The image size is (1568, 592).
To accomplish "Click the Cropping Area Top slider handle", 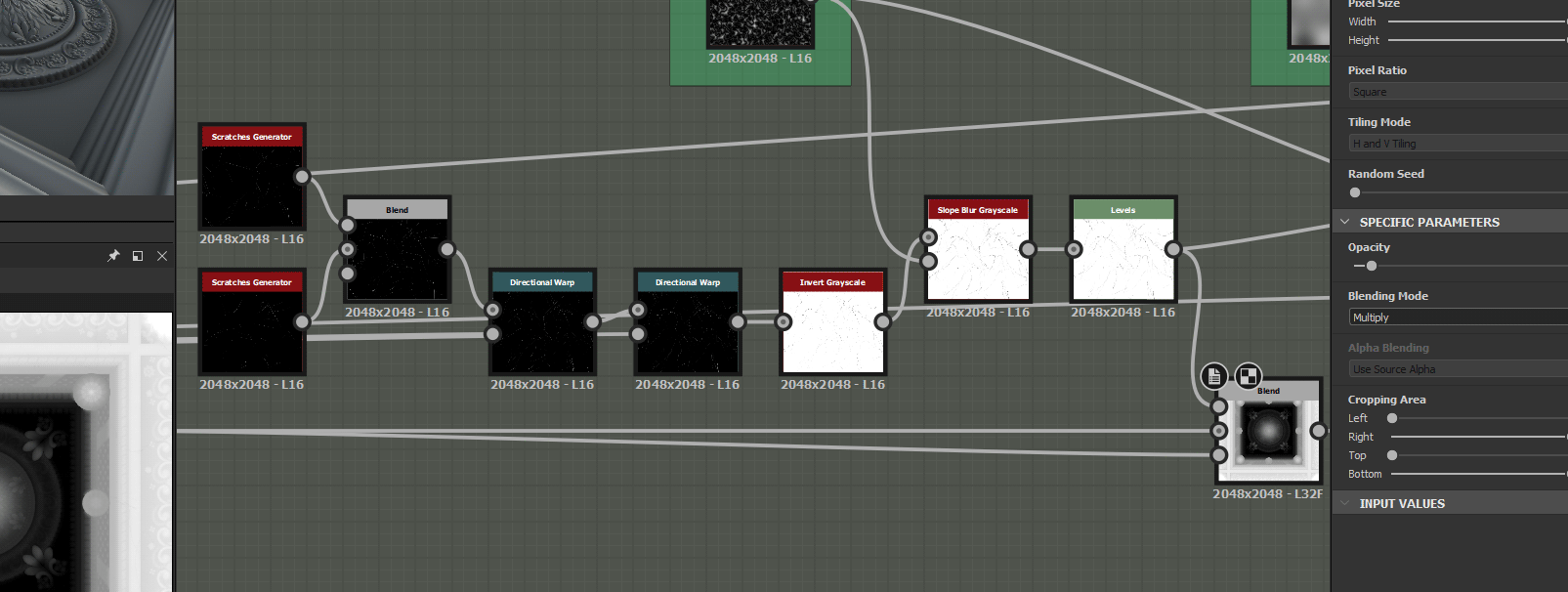I will 1392,455.
